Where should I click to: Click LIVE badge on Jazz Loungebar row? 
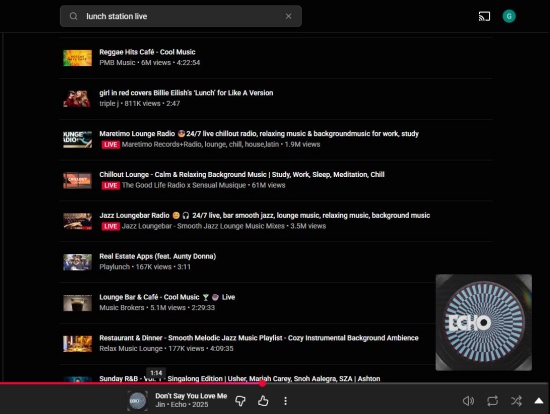pos(110,226)
